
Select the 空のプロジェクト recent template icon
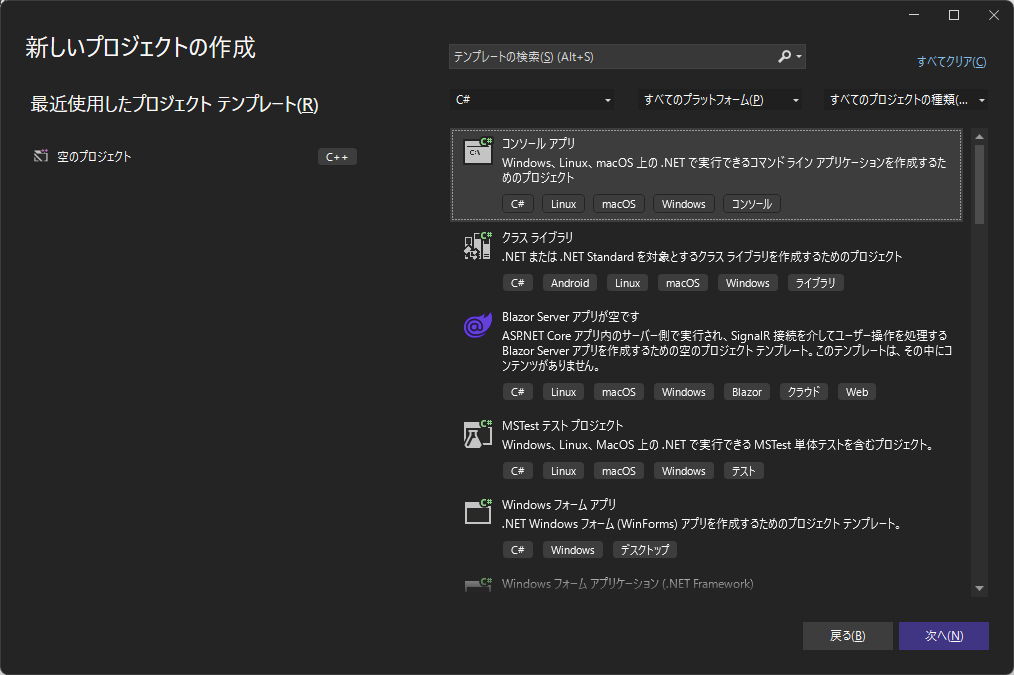point(40,156)
